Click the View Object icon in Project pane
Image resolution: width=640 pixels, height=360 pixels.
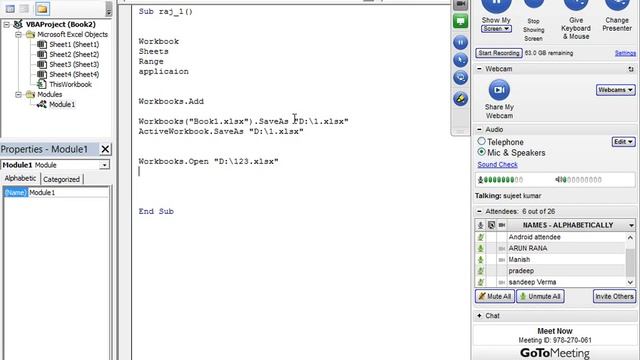[x=25, y=9]
